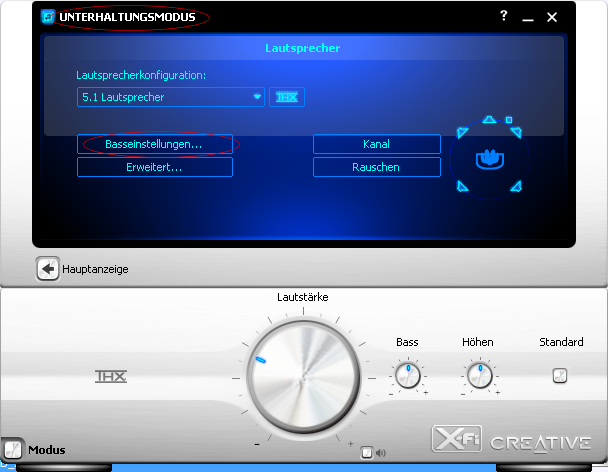Select the center speaker in diagram
This screenshot has height=472, width=608.
[x=489, y=119]
